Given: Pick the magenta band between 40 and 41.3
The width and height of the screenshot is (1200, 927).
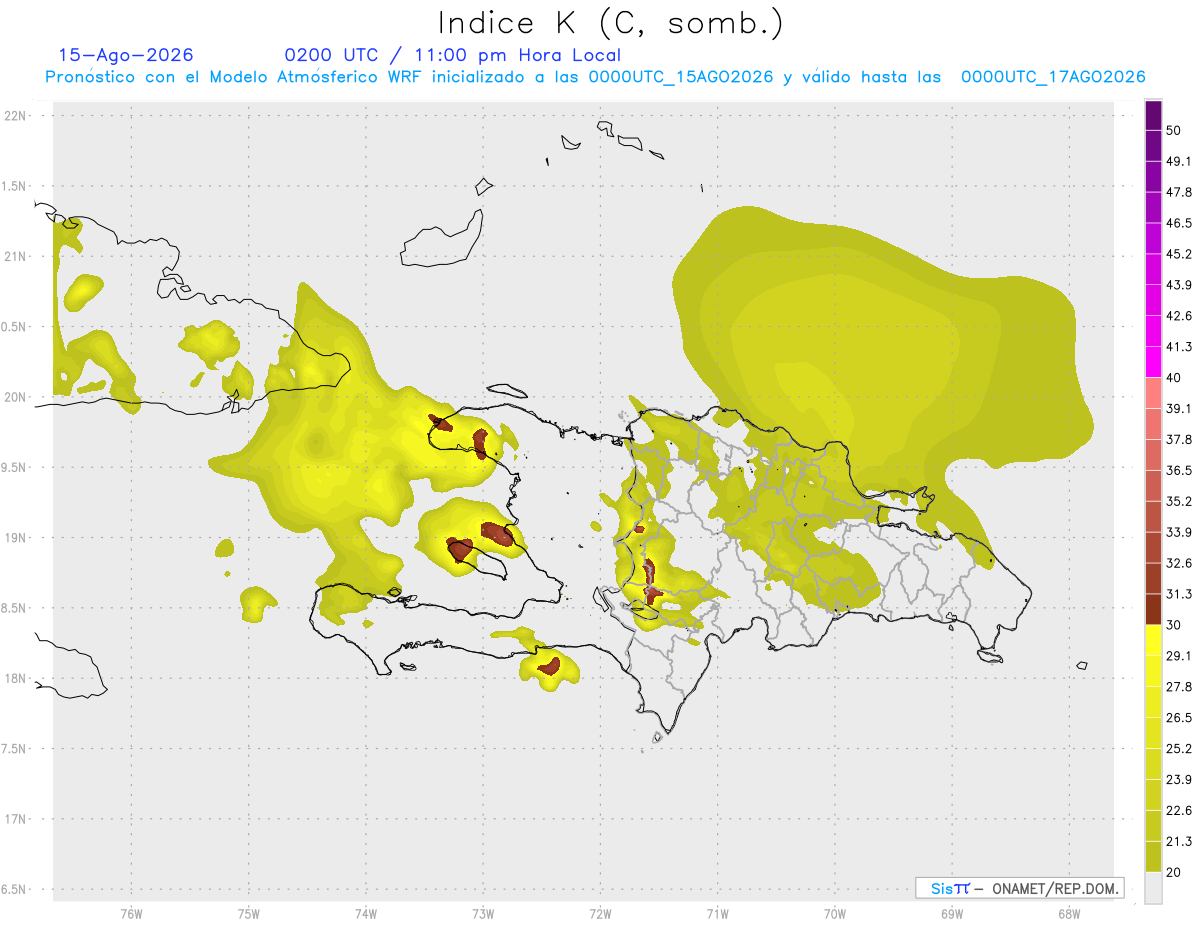Looking at the screenshot, I should pyautogui.click(x=1153, y=361).
